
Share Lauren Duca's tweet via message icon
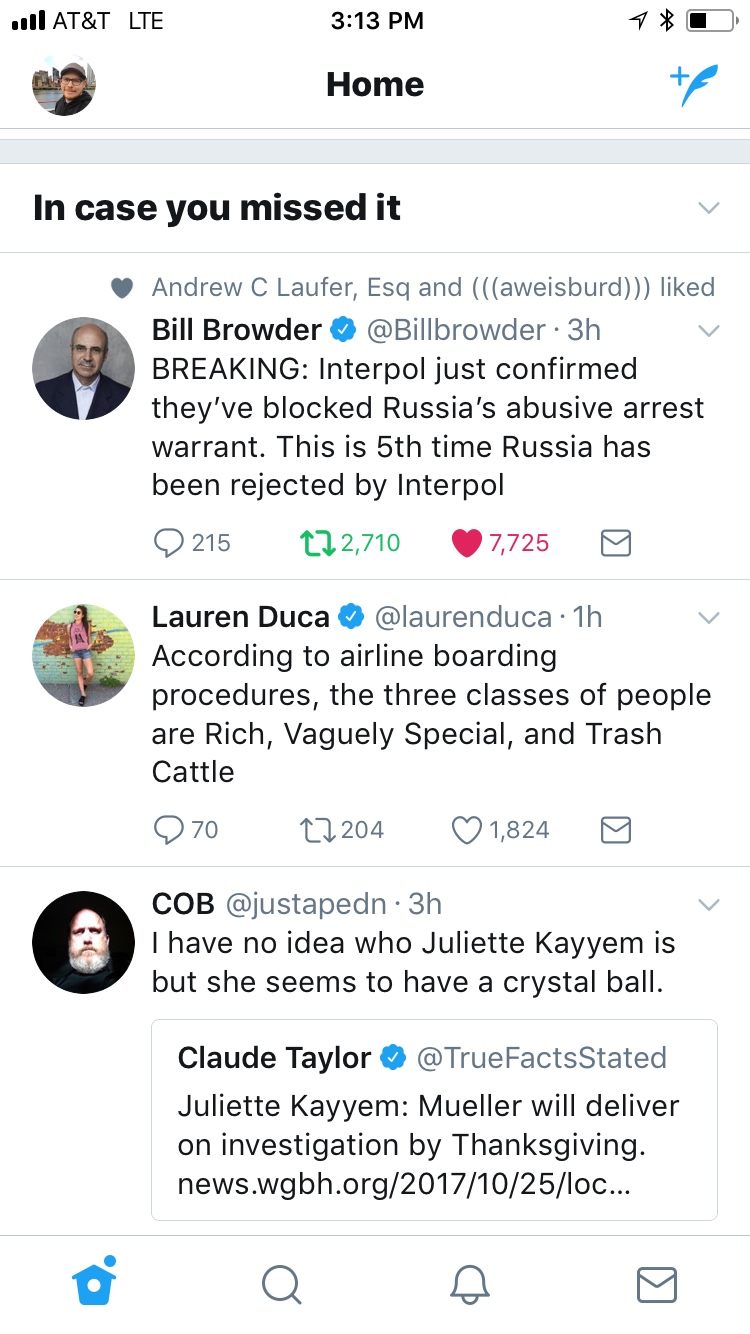[615, 830]
